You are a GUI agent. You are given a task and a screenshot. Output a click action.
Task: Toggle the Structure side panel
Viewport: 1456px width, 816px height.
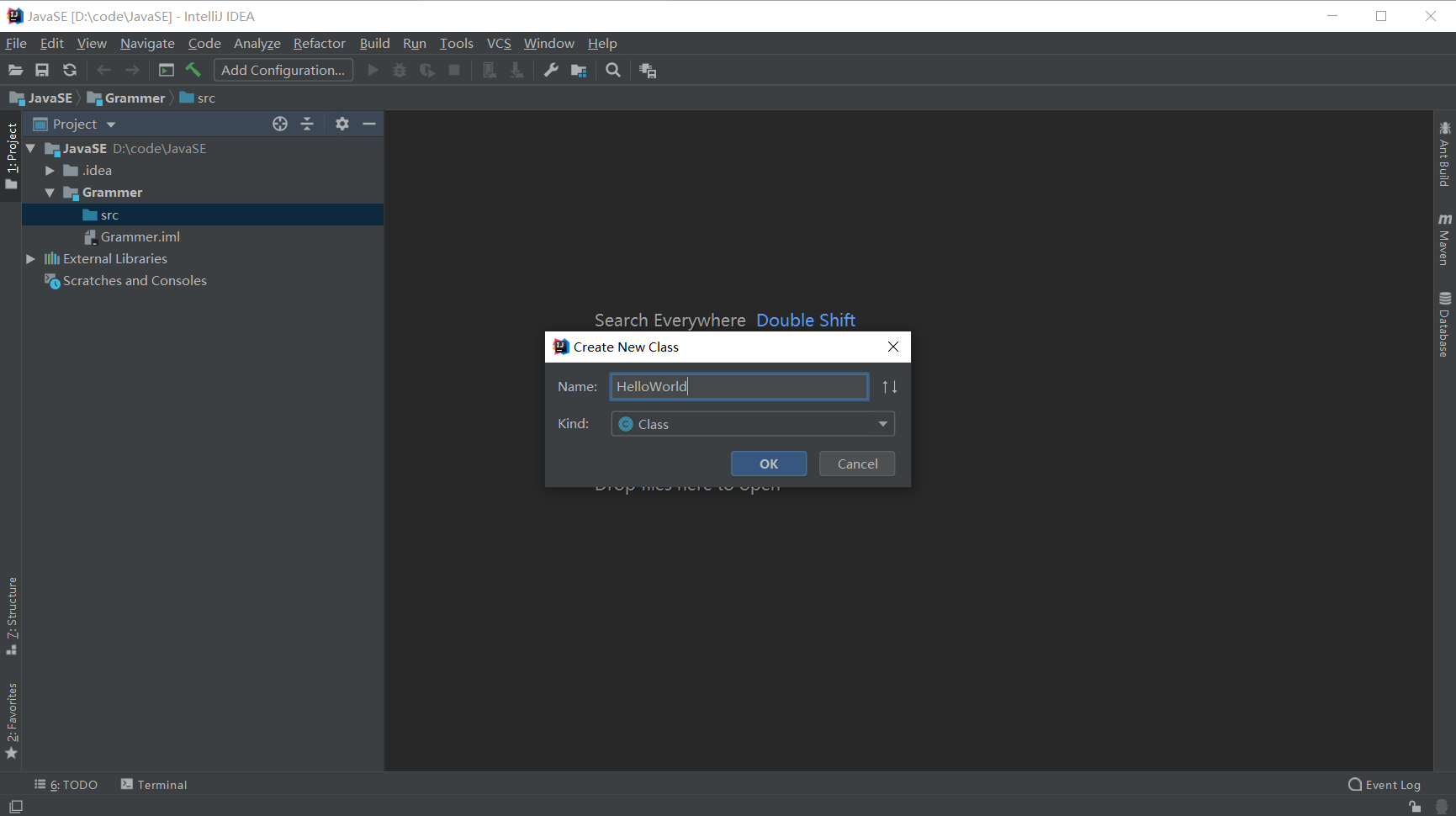click(12, 616)
